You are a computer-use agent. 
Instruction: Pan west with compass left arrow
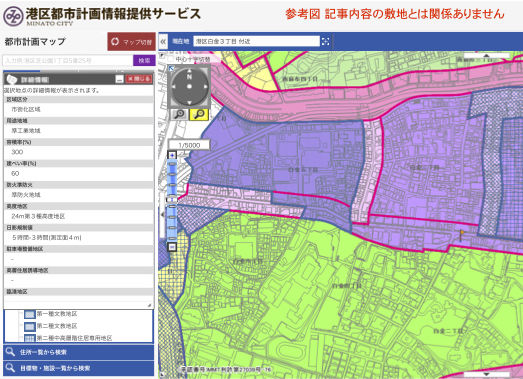[x=173, y=86]
